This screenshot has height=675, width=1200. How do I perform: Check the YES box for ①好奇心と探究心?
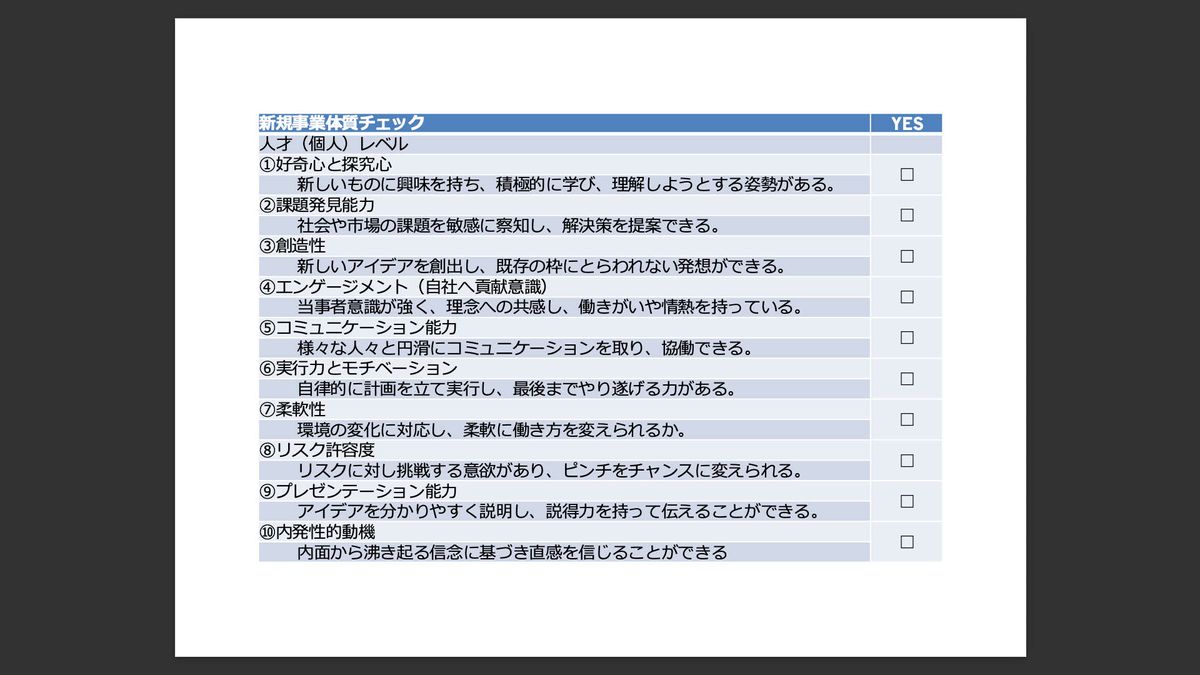906,174
